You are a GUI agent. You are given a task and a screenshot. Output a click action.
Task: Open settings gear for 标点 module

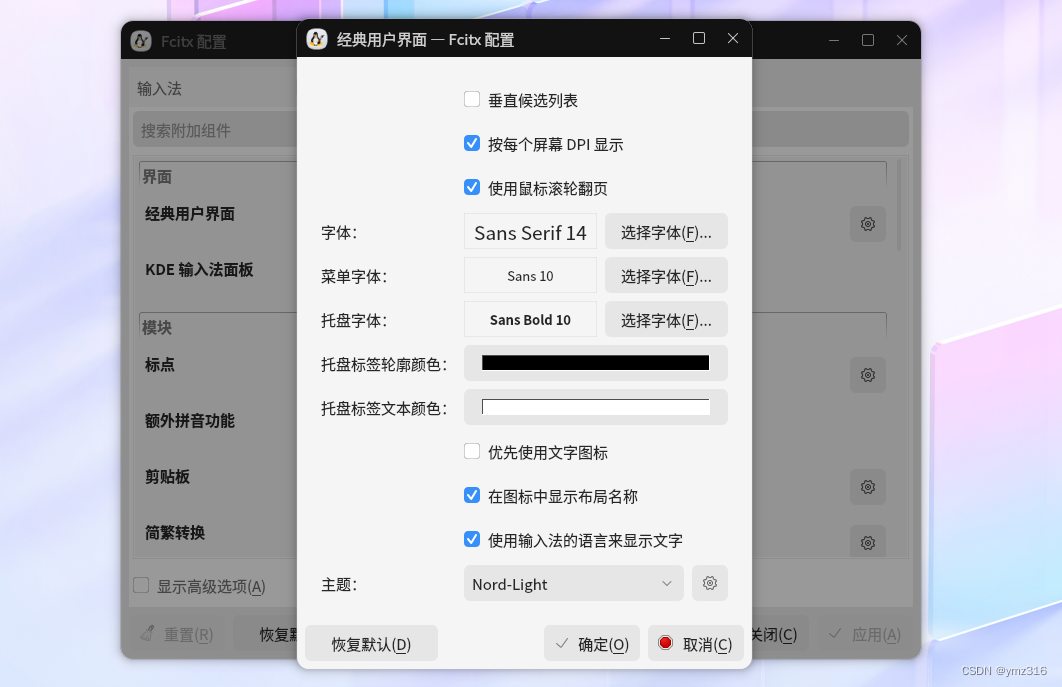coord(868,375)
